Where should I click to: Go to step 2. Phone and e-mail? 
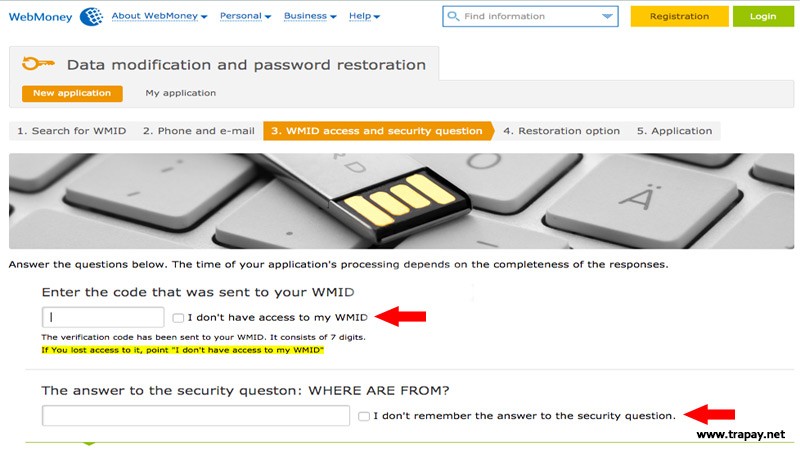tap(198, 131)
